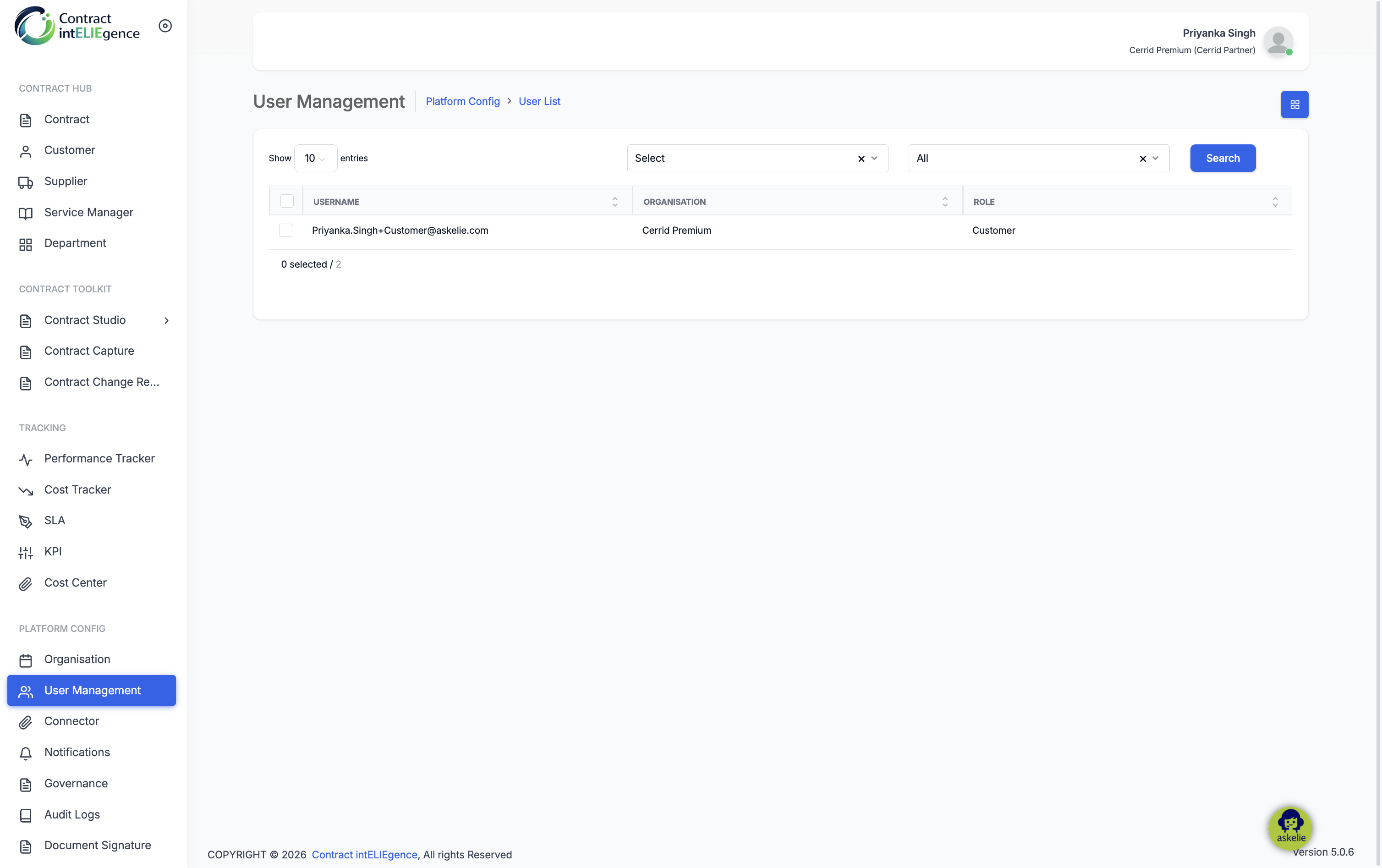Image resolution: width=1382 pixels, height=868 pixels.
Task: Open Audit Logs menu item
Action: pos(92,815)
